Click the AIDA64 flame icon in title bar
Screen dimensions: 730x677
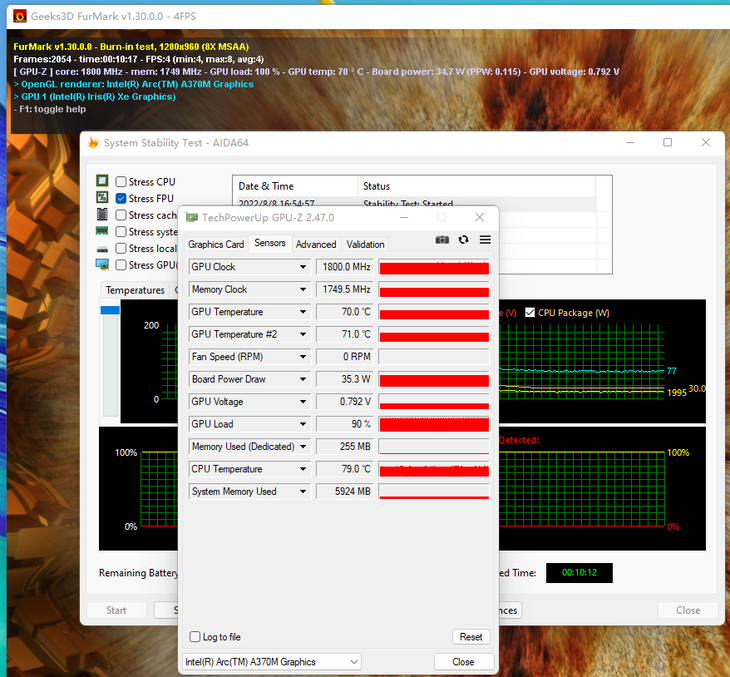(94, 142)
